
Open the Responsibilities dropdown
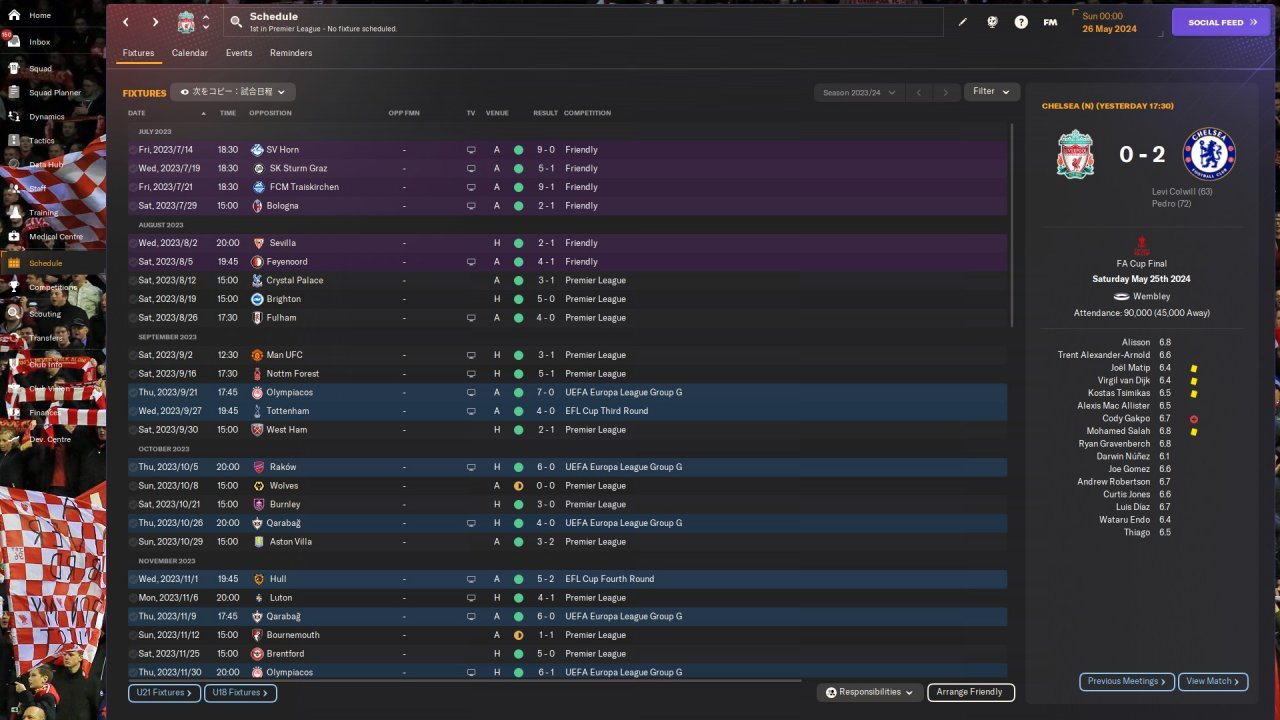pos(869,692)
